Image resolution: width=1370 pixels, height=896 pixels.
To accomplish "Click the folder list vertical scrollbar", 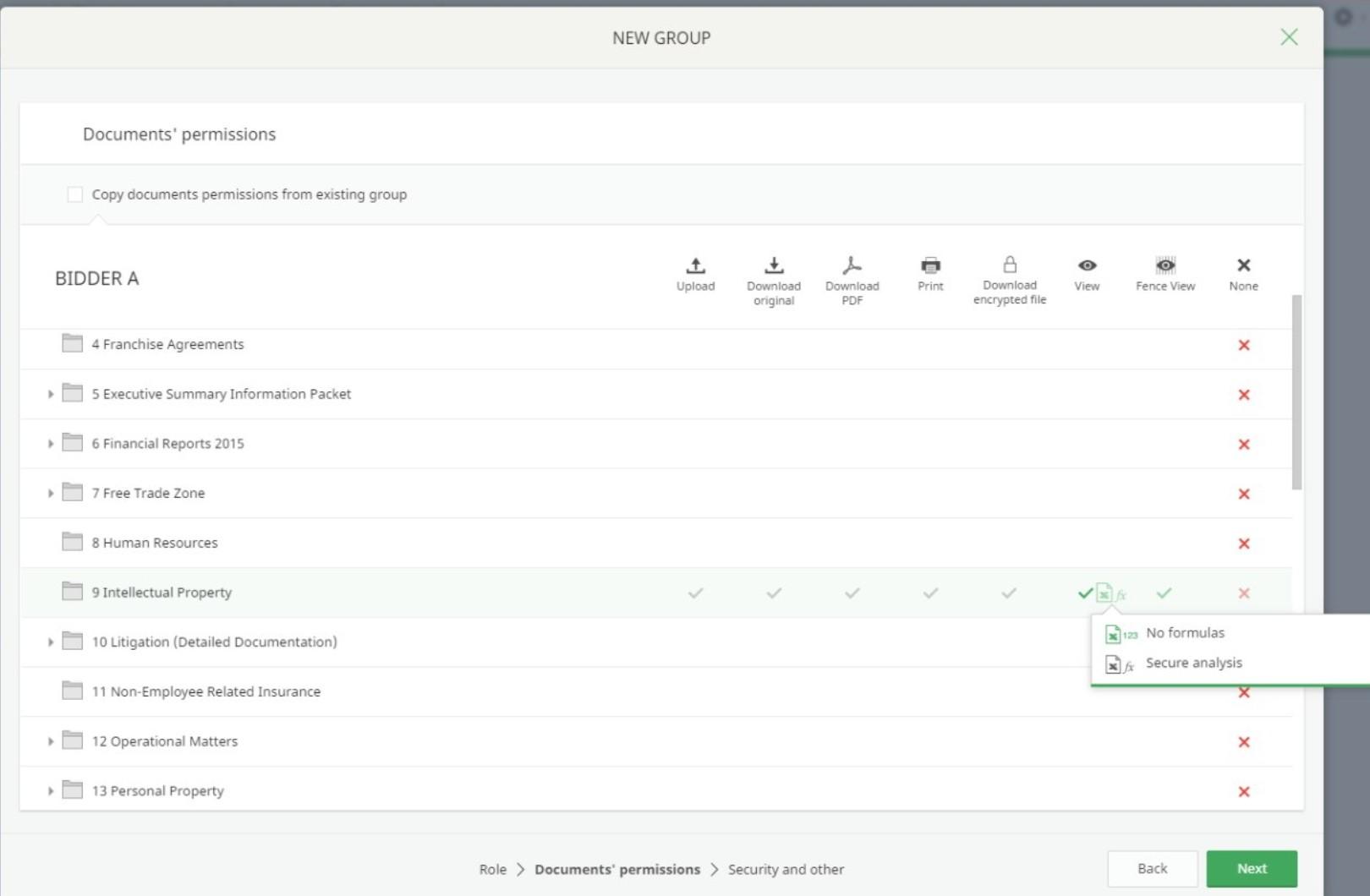I will click(x=1296, y=391).
